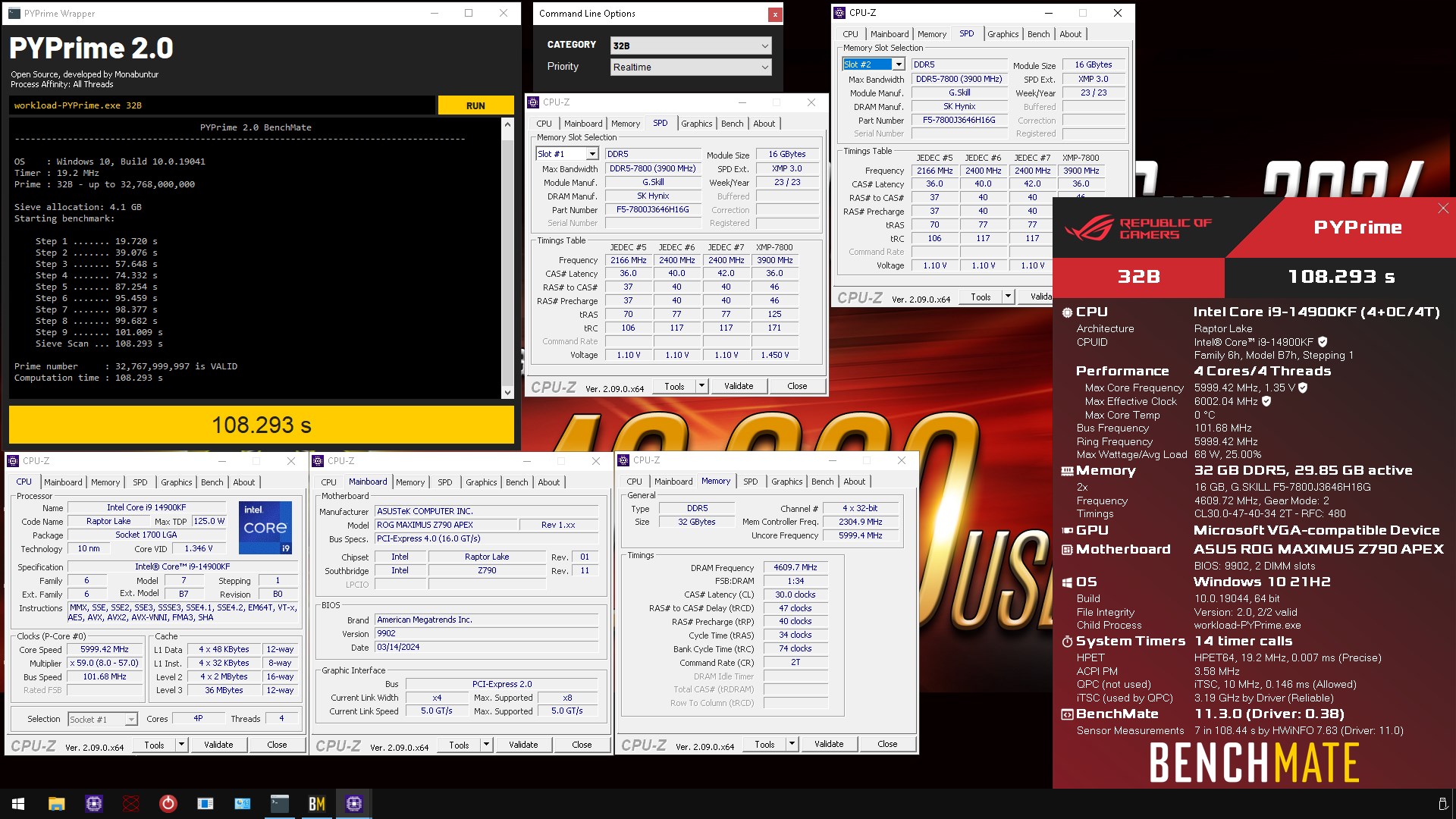
Task: Open Graphics tab in Mainboard CPU-Z window
Action: [482, 482]
